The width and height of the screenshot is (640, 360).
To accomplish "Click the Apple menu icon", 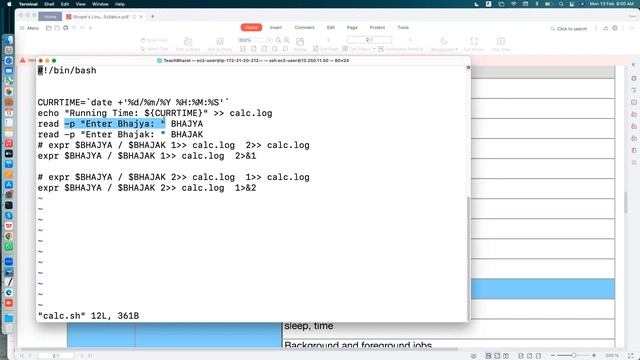I will coord(9,4).
